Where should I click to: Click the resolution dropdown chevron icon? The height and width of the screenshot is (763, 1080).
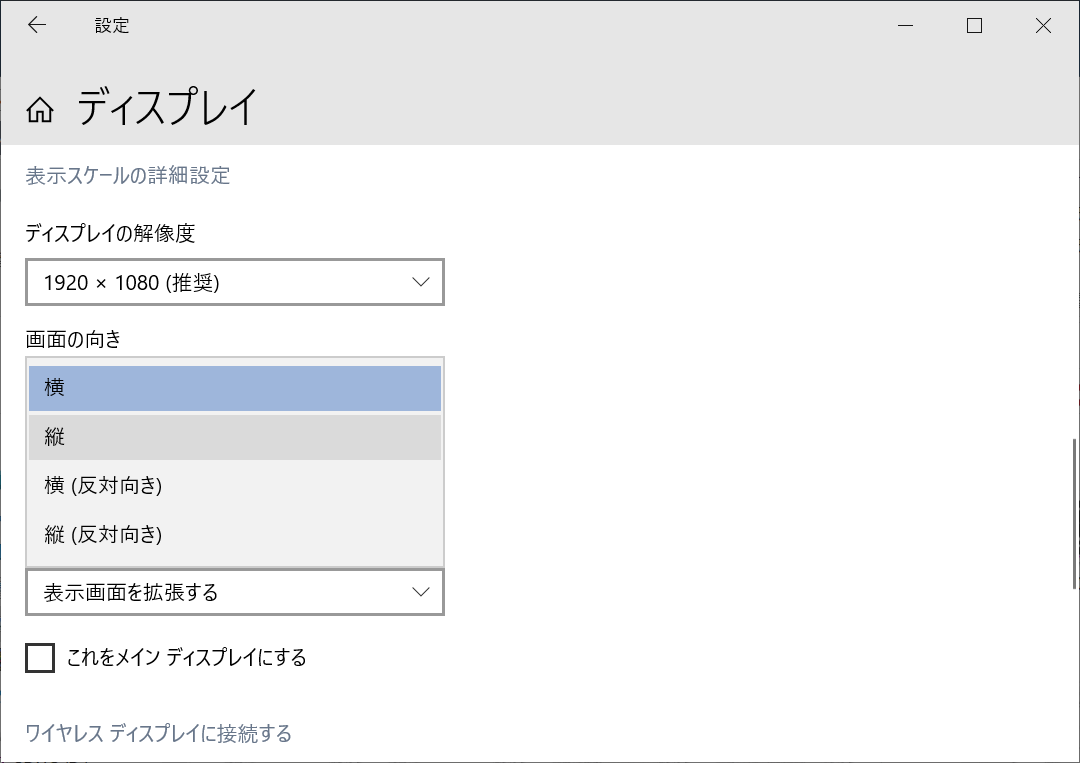[x=421, y=282]
